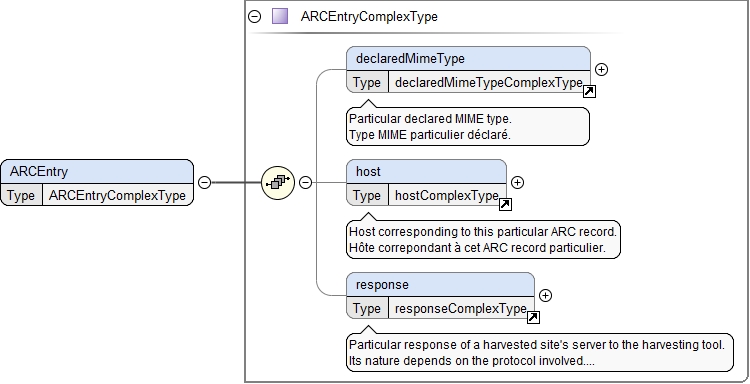The width and height of the screenshot is (750, 384).
Task: Collapse the ARCEntryComplexType container
Action: coord(254,17)
